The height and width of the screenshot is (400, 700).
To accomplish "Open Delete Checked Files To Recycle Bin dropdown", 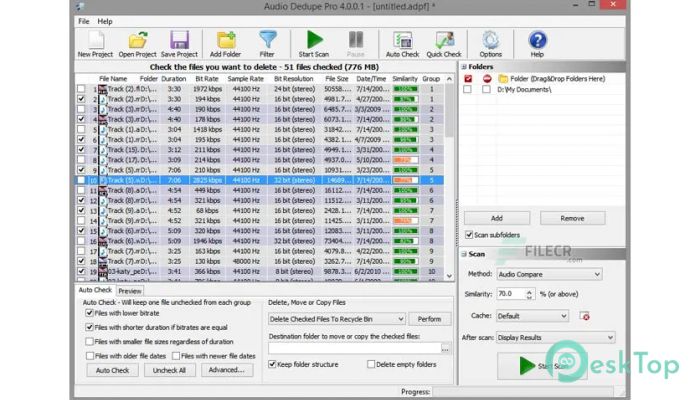I will tap(337, 319).
